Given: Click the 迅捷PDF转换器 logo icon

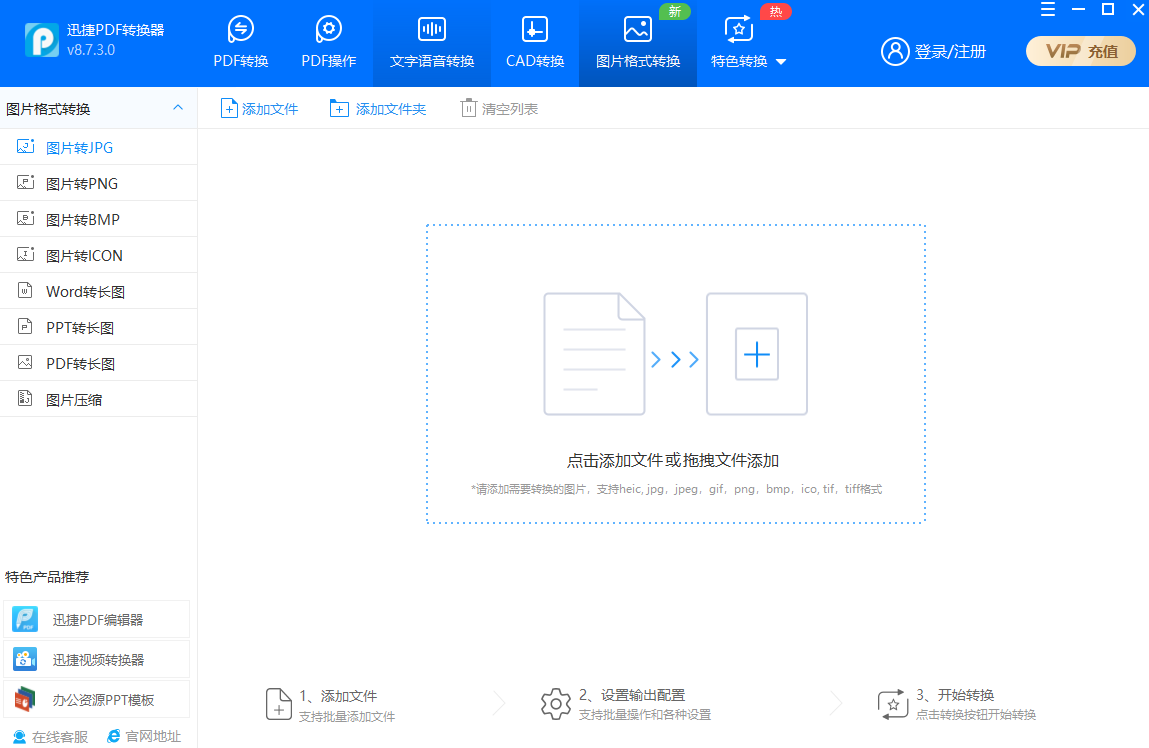Looking at the screenshot, I should 42,40.
